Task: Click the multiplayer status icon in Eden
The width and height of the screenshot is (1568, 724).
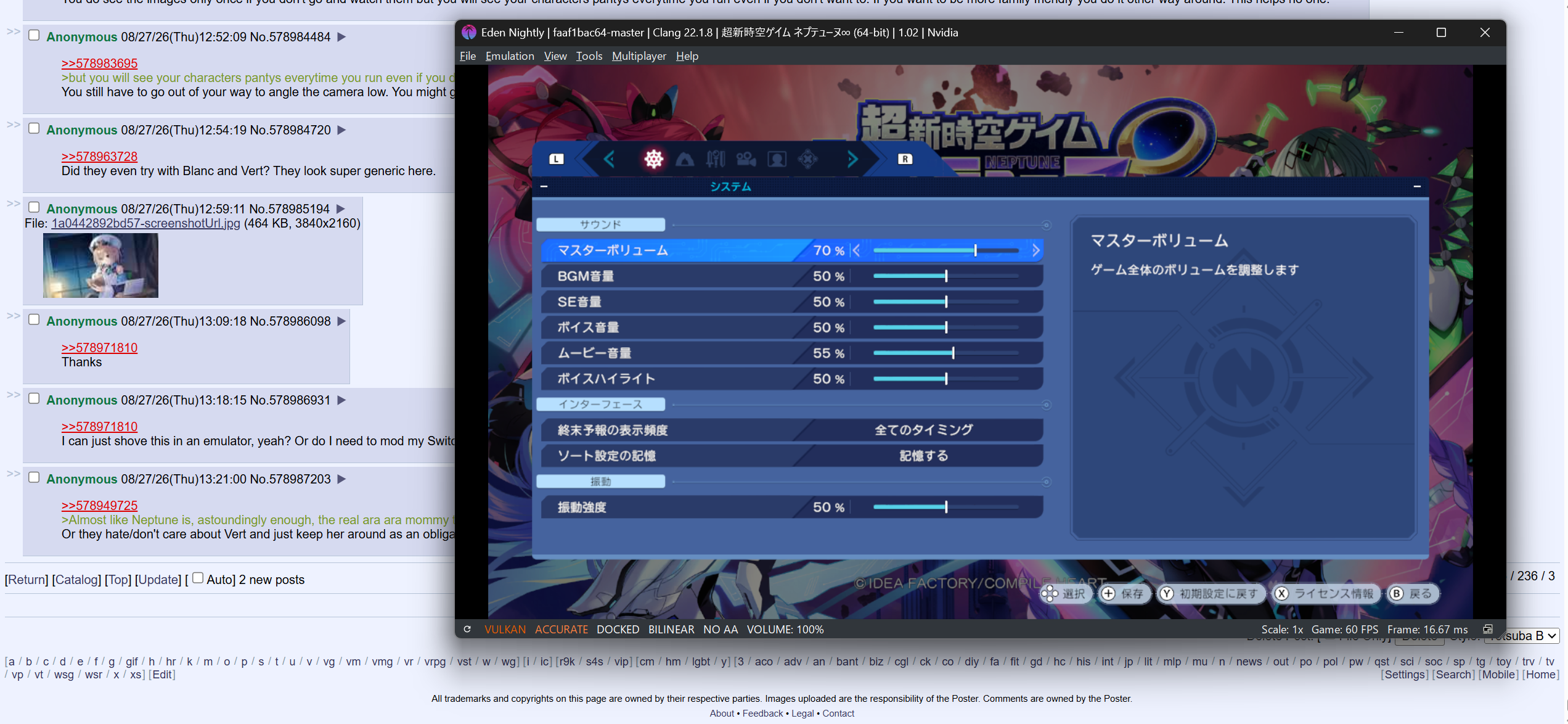Action: 1487,629
